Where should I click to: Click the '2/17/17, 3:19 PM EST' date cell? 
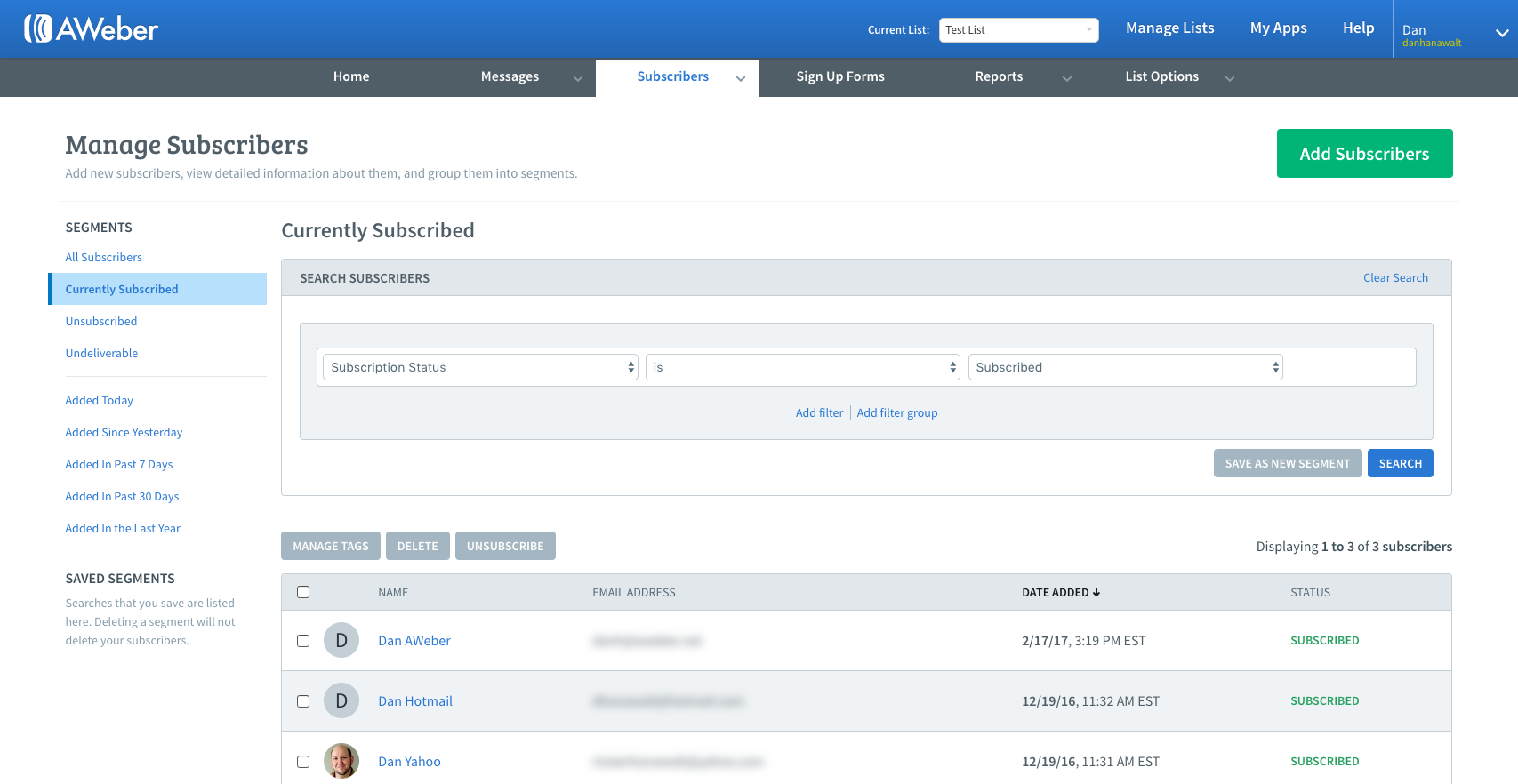[1084, 641]
